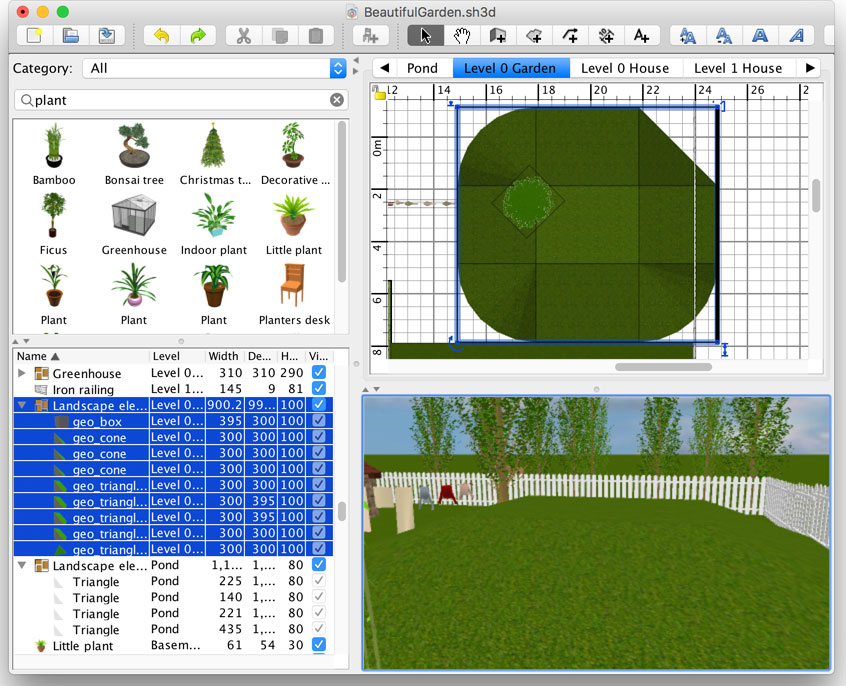Viewport: 846px width, 686px height.
Task: Toggle Little plant visibility checkbox
Action: (x=319, y=645)
